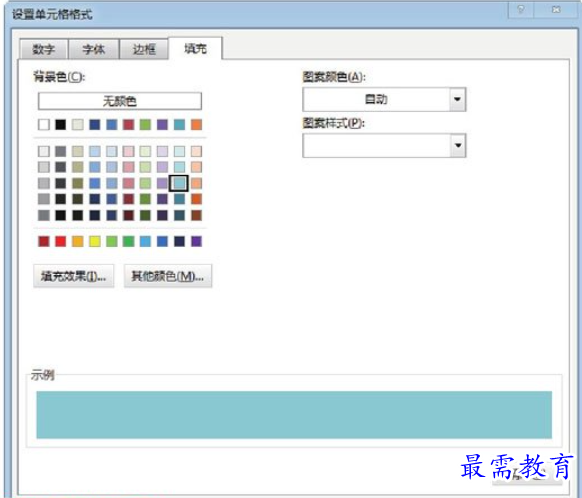Expand the 图案颜色 dropdown arrow
The width and height of the screenshot is (582, 498).
pos(458,99)
